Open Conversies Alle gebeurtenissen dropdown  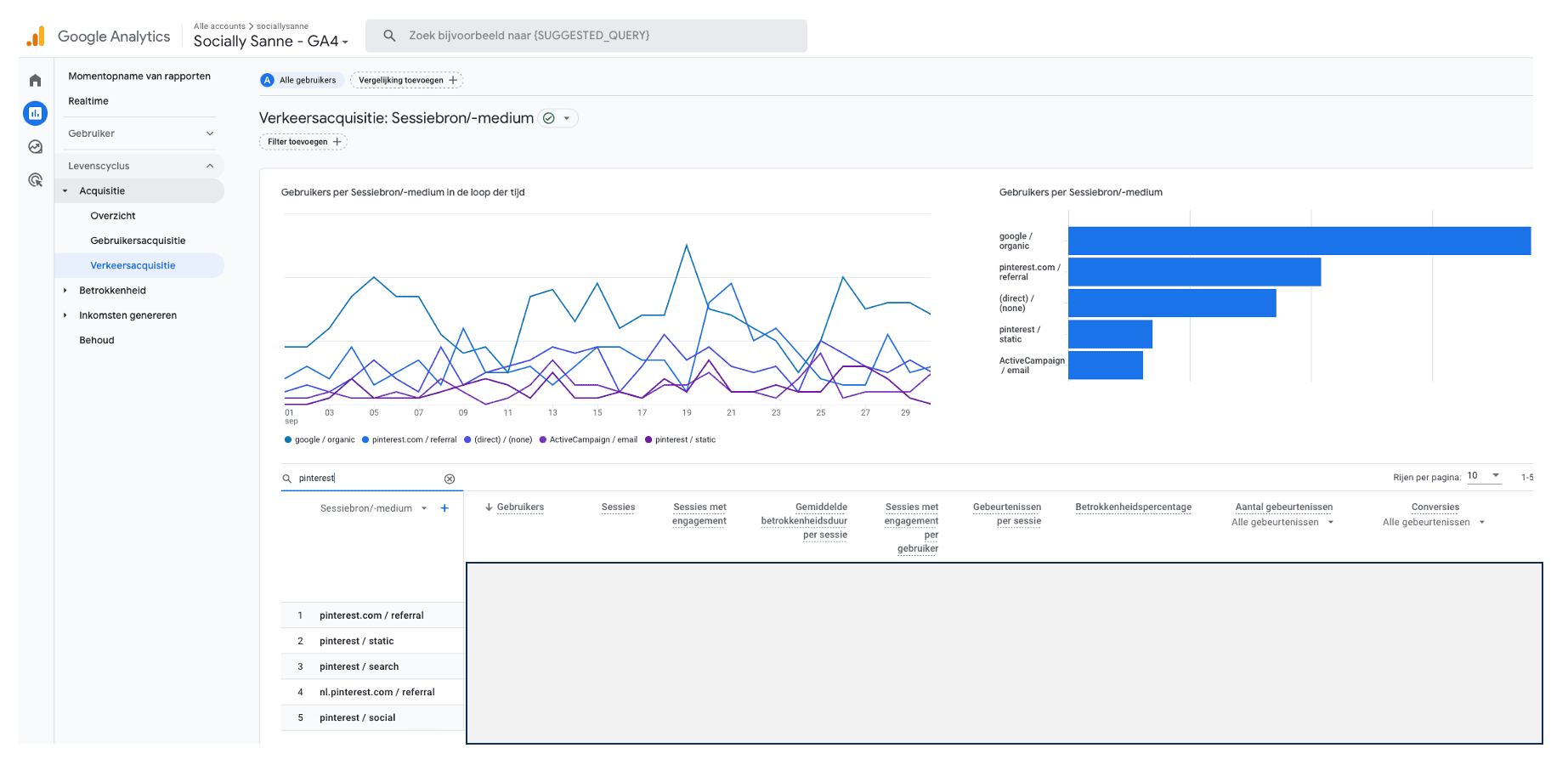tap(1434, 522)
